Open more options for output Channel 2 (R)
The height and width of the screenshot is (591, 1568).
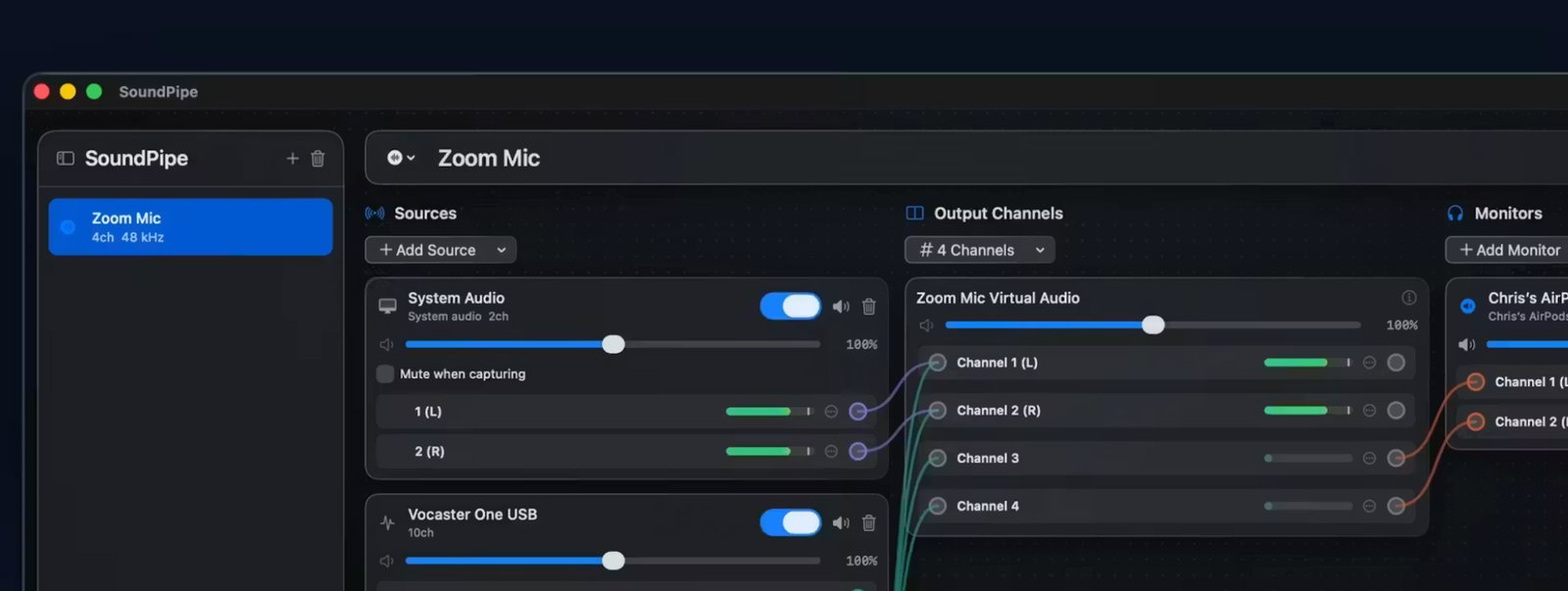1369,410
